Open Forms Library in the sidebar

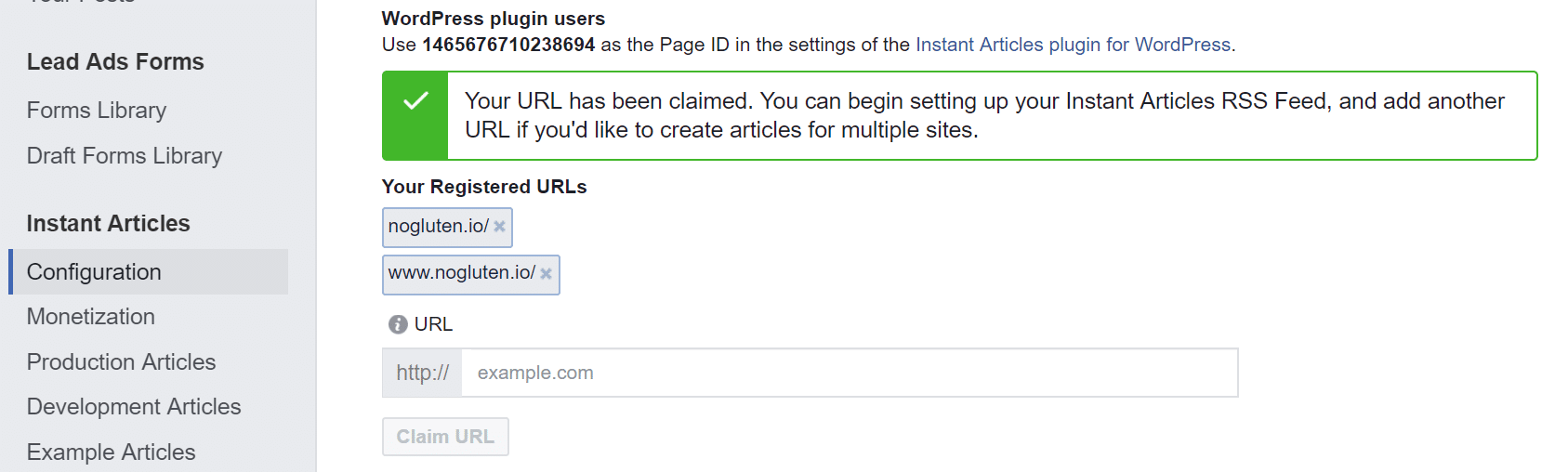97,111
